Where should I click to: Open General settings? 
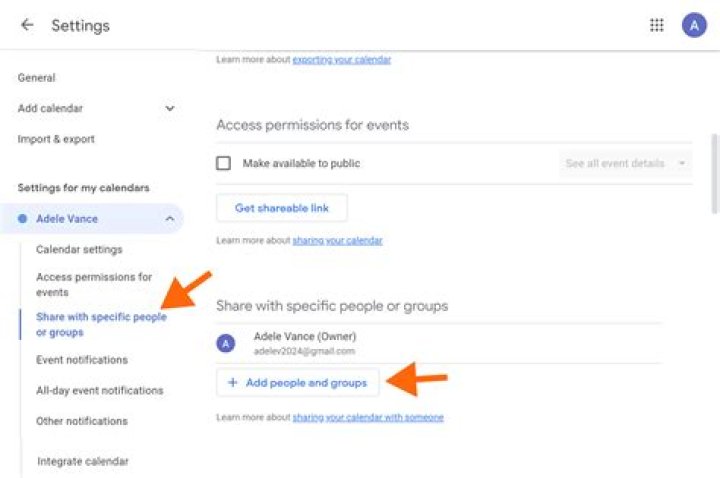coord(36,78)
